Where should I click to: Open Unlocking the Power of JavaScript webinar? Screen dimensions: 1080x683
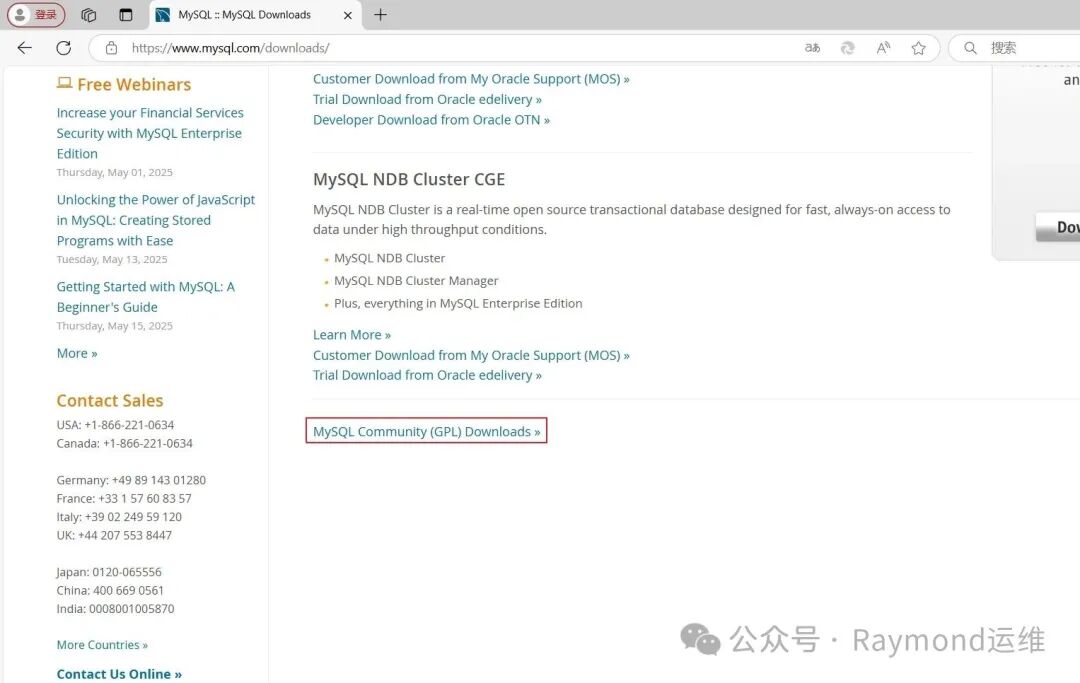156,220
